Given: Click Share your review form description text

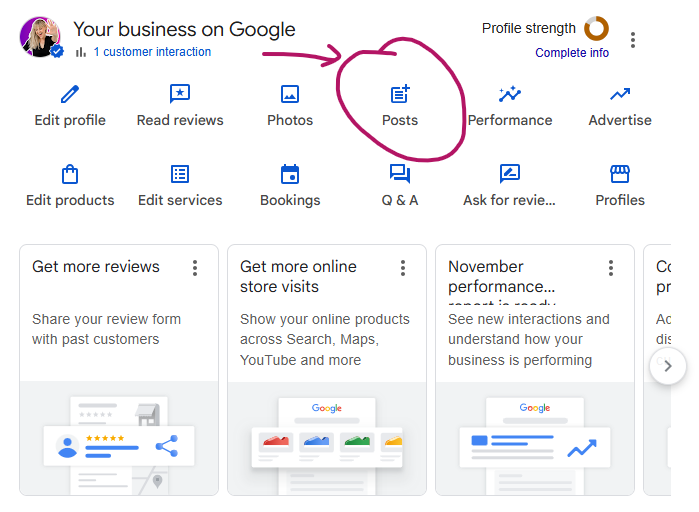Looking at the screenshot, I should pos(106,329).
